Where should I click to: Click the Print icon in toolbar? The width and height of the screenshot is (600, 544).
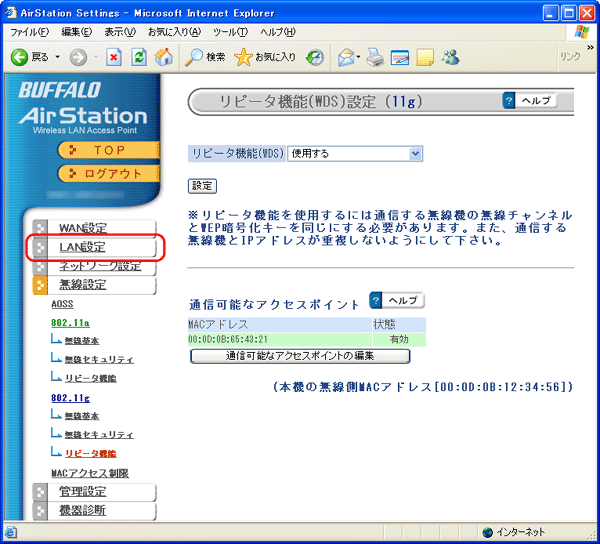[376, 57]
